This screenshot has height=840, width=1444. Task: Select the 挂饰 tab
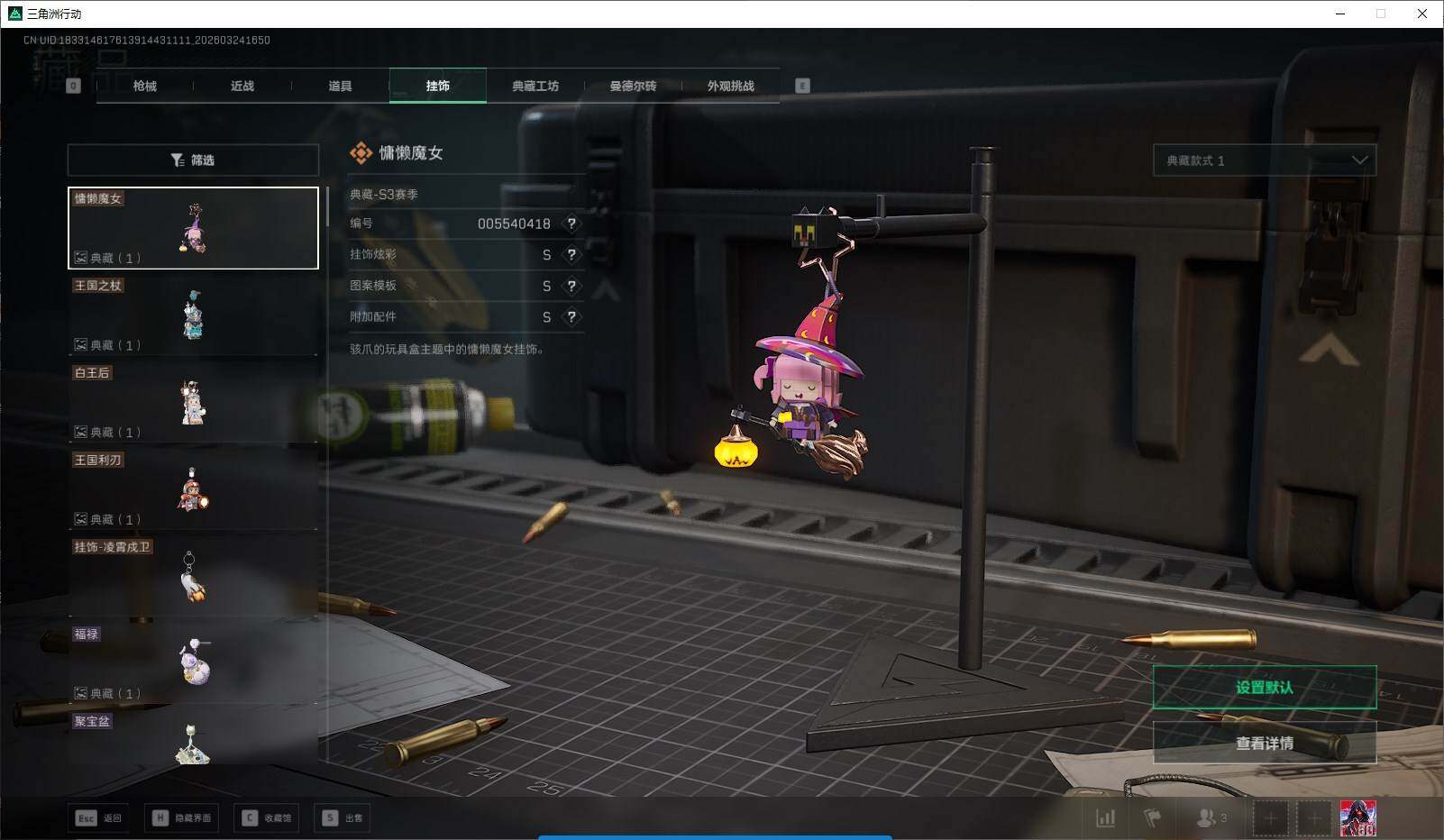(438, 86)
